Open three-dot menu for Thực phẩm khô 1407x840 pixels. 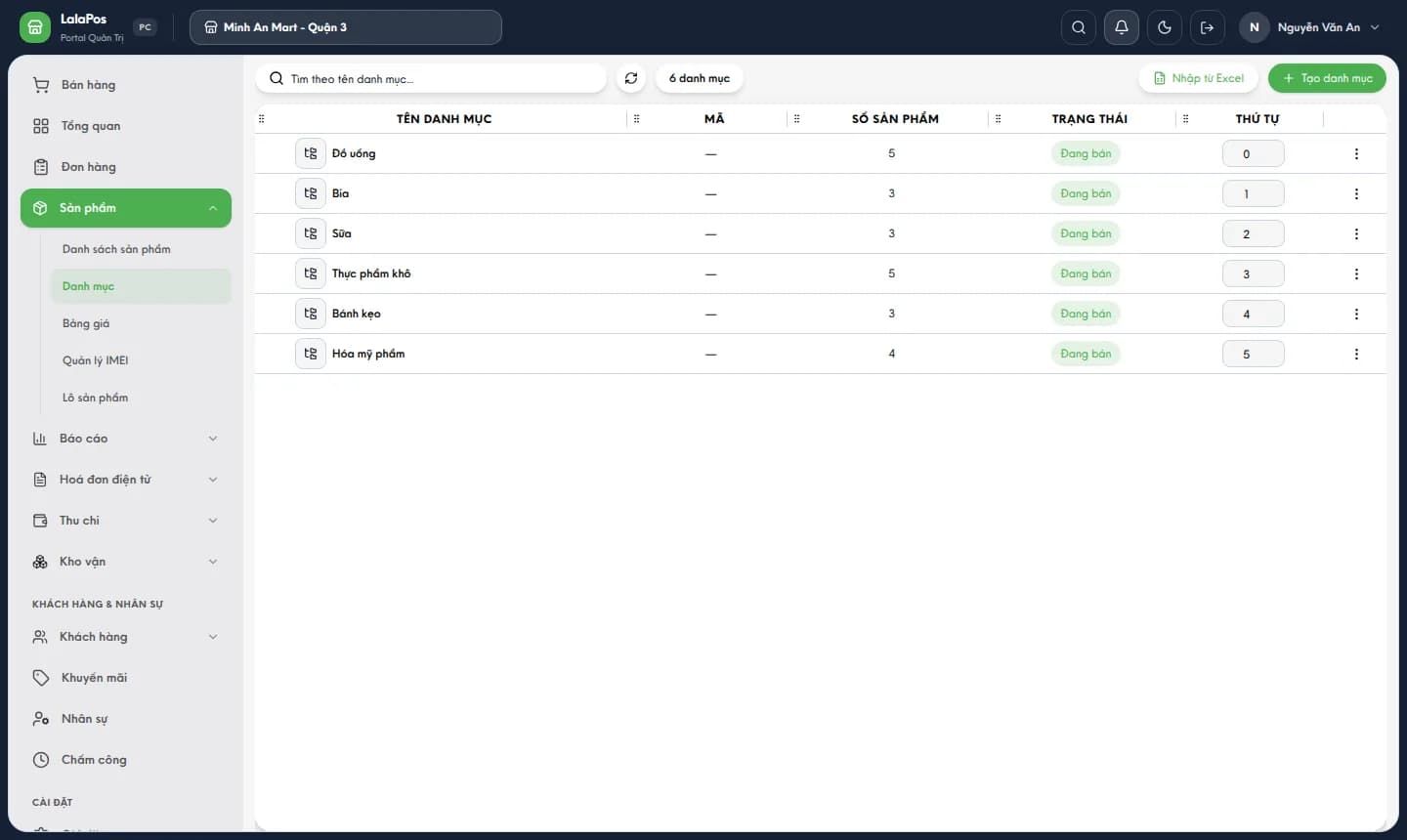point(1356,273)
